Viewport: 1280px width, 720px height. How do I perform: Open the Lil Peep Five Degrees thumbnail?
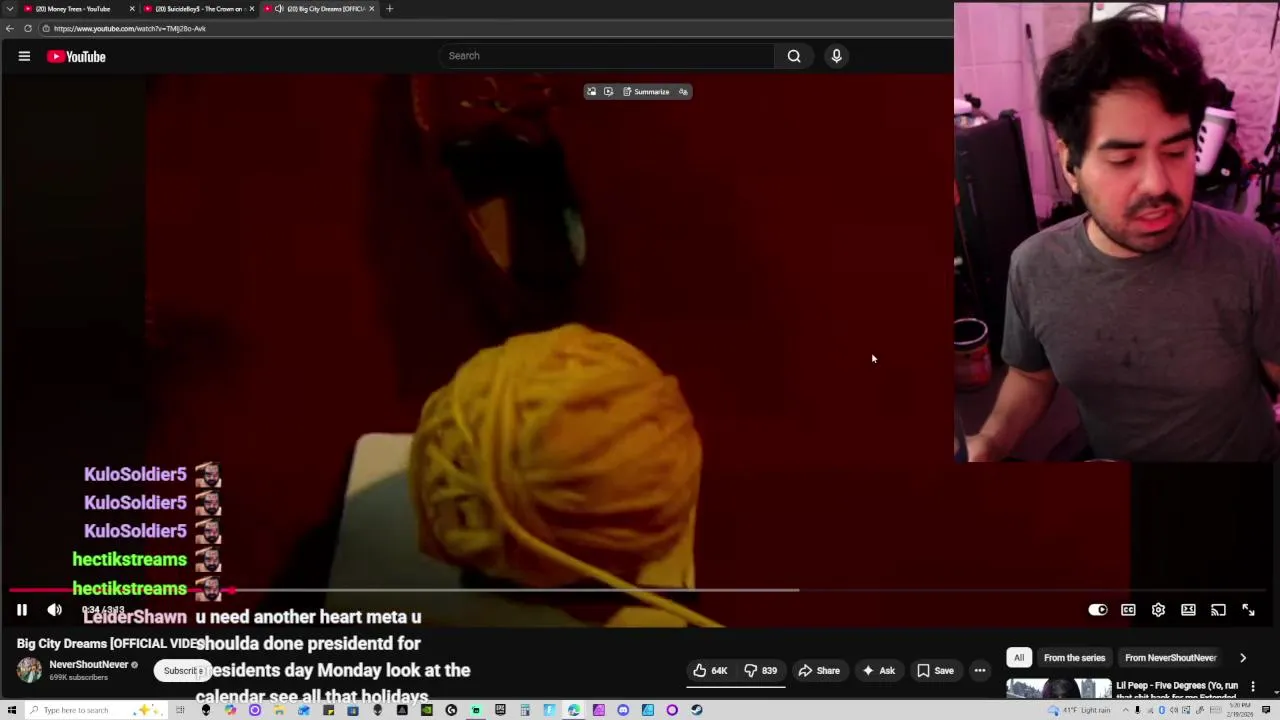(1058, 689)
